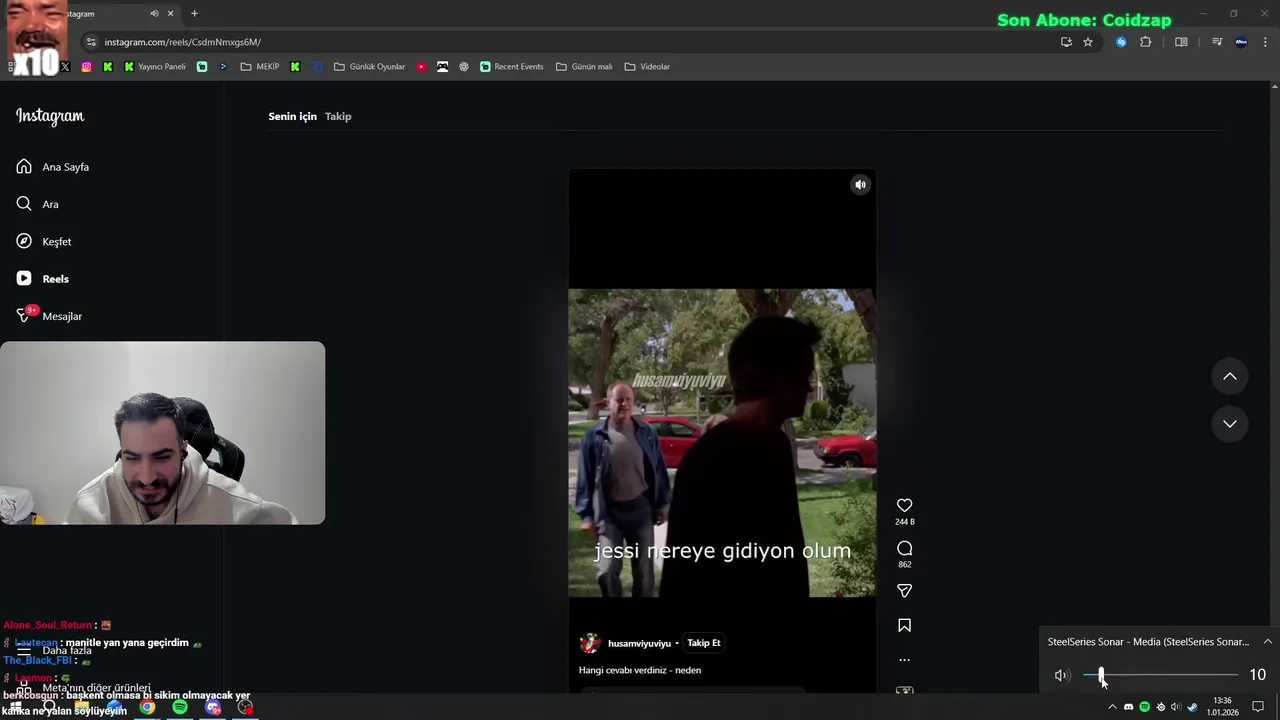Open the reel's three-dot more options

[904, 660]
